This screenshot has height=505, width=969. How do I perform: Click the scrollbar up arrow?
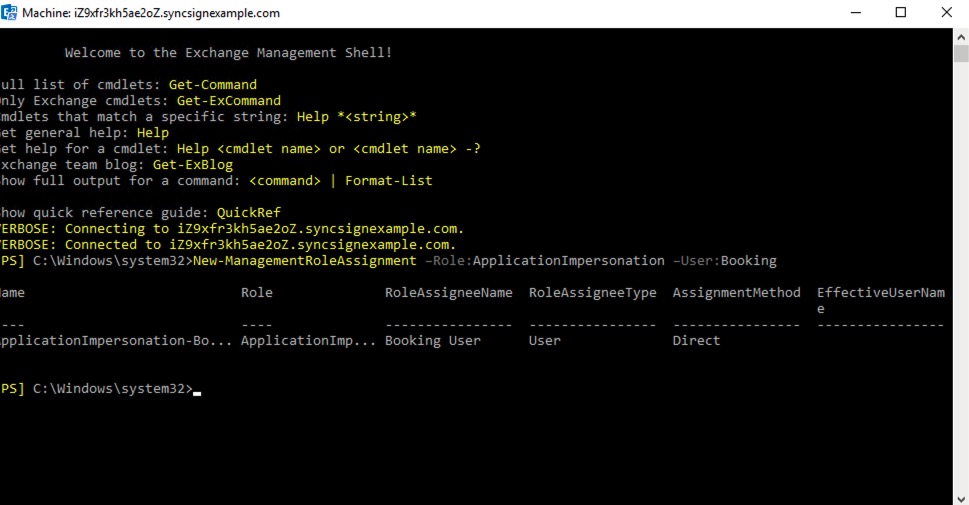click(961, 36)
